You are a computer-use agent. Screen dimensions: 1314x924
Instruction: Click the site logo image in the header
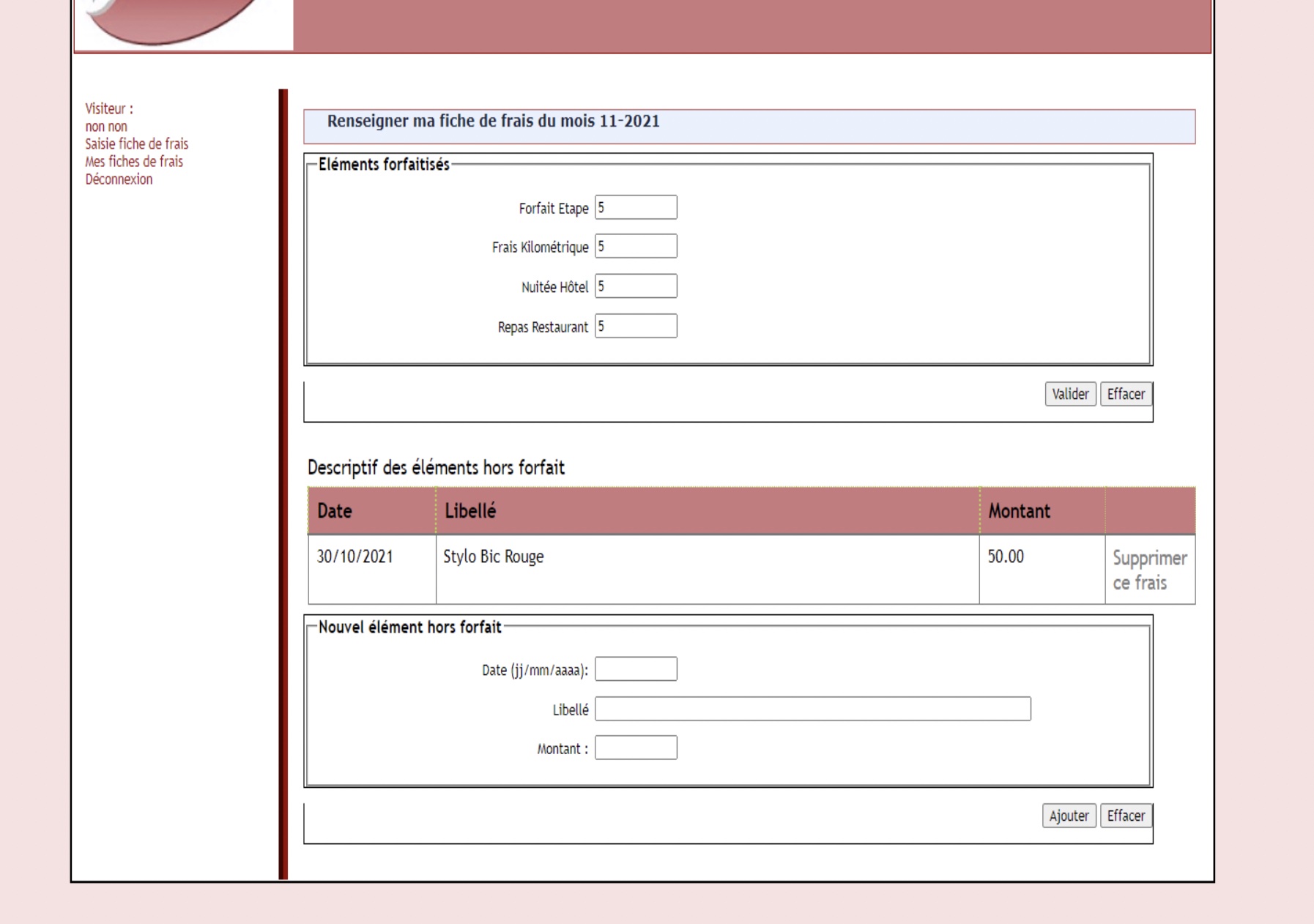(x=183, y=24)
